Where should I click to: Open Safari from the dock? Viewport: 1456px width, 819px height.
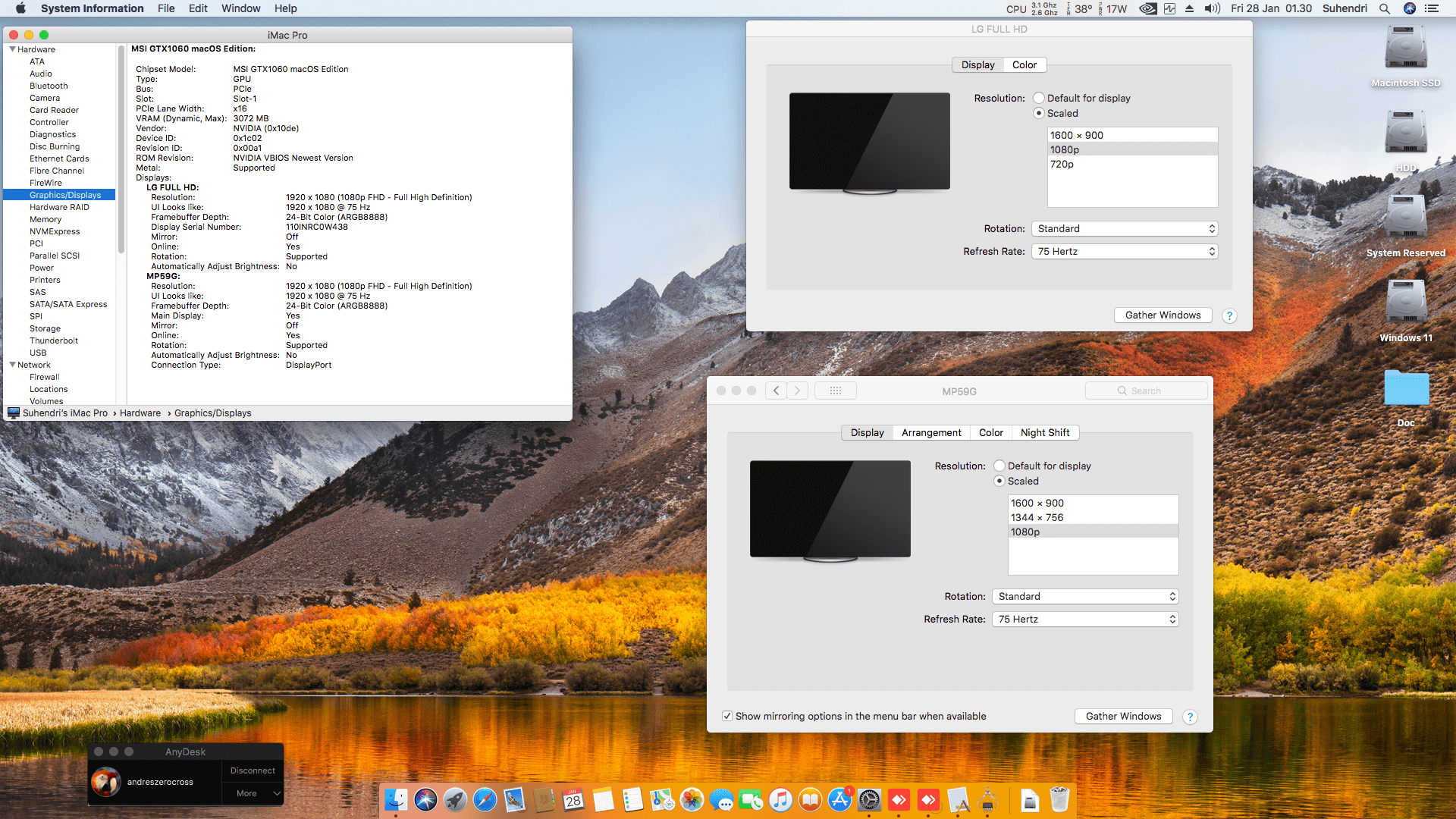click(x=485, y=799)
